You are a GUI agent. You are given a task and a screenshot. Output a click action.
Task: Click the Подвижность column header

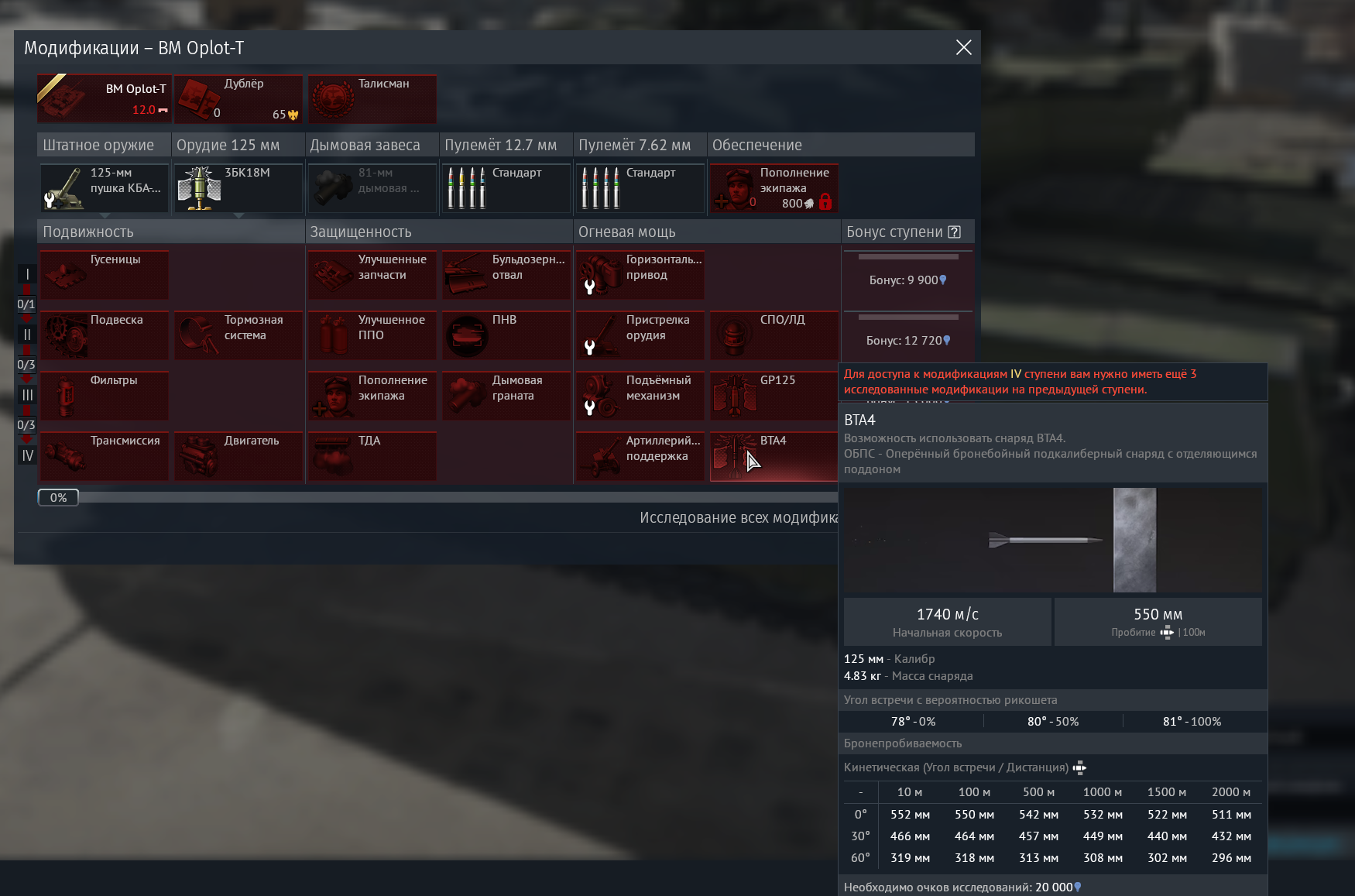pyautogui.click(x=170, y=232)
